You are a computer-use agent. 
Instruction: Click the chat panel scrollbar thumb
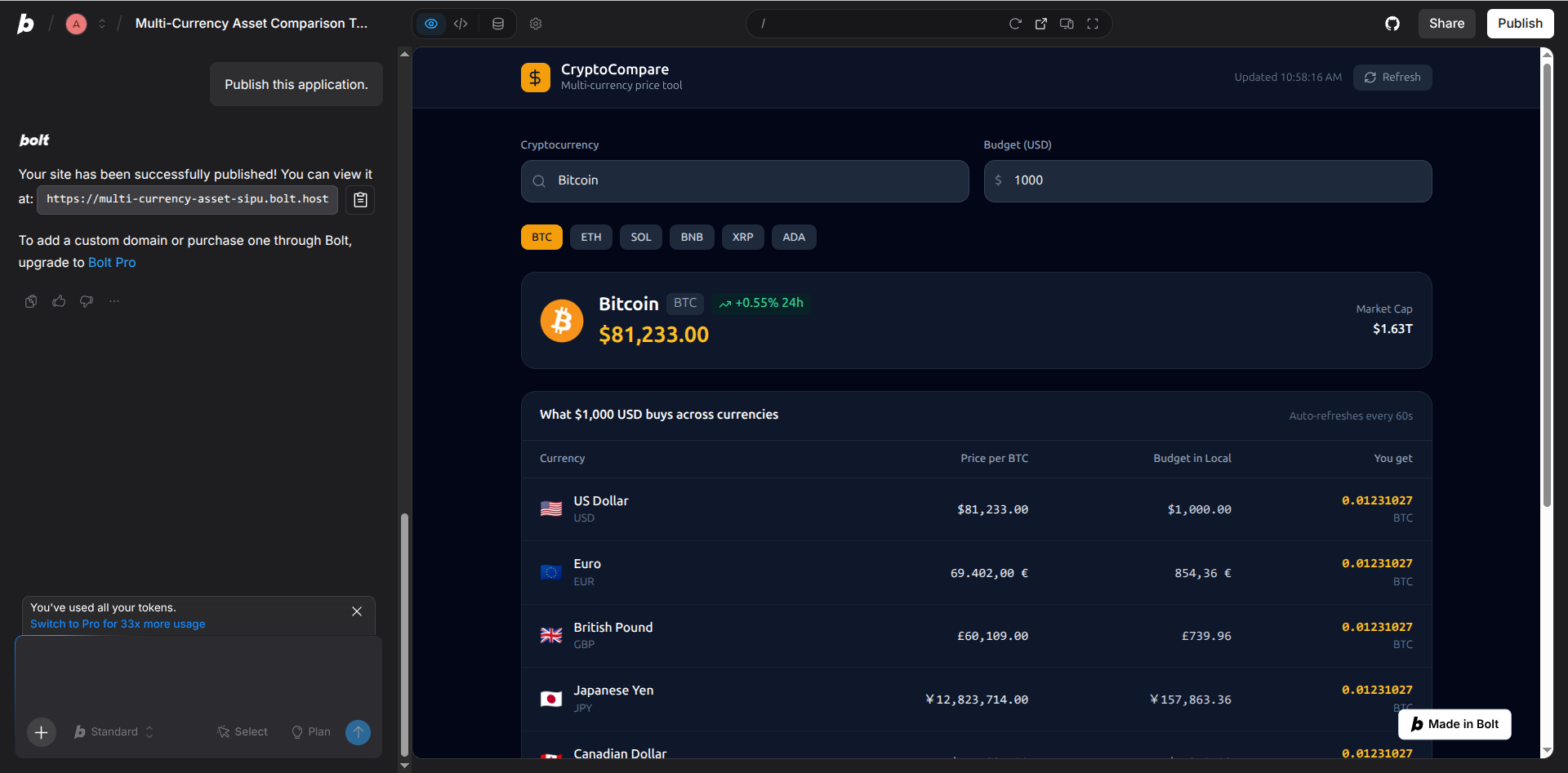click(x=404, y=636)
